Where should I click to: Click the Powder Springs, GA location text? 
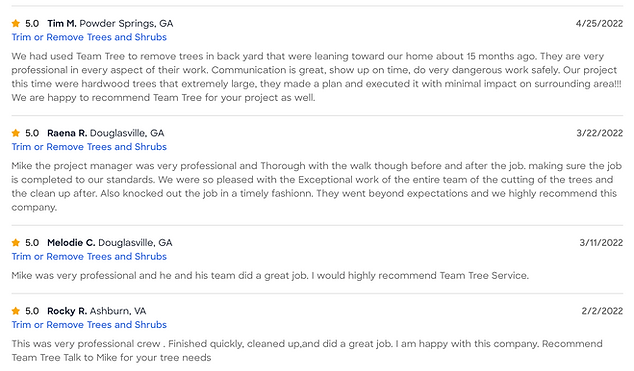tap(126, 23)
